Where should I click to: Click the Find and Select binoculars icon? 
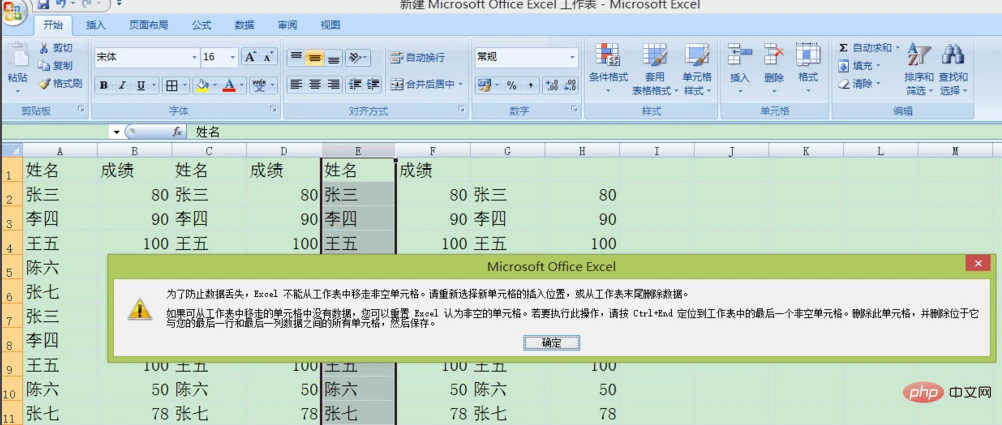(x=953, y=56)
